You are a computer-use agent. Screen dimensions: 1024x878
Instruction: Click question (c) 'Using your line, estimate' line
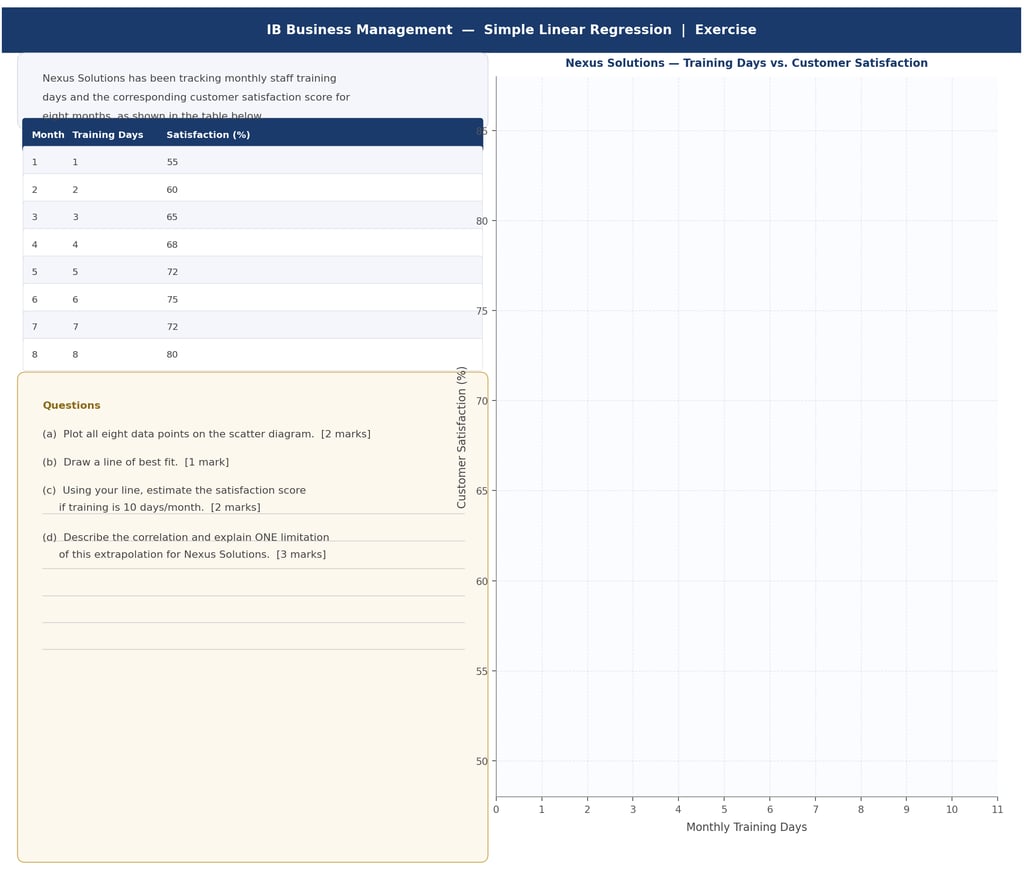pos(174,490)
